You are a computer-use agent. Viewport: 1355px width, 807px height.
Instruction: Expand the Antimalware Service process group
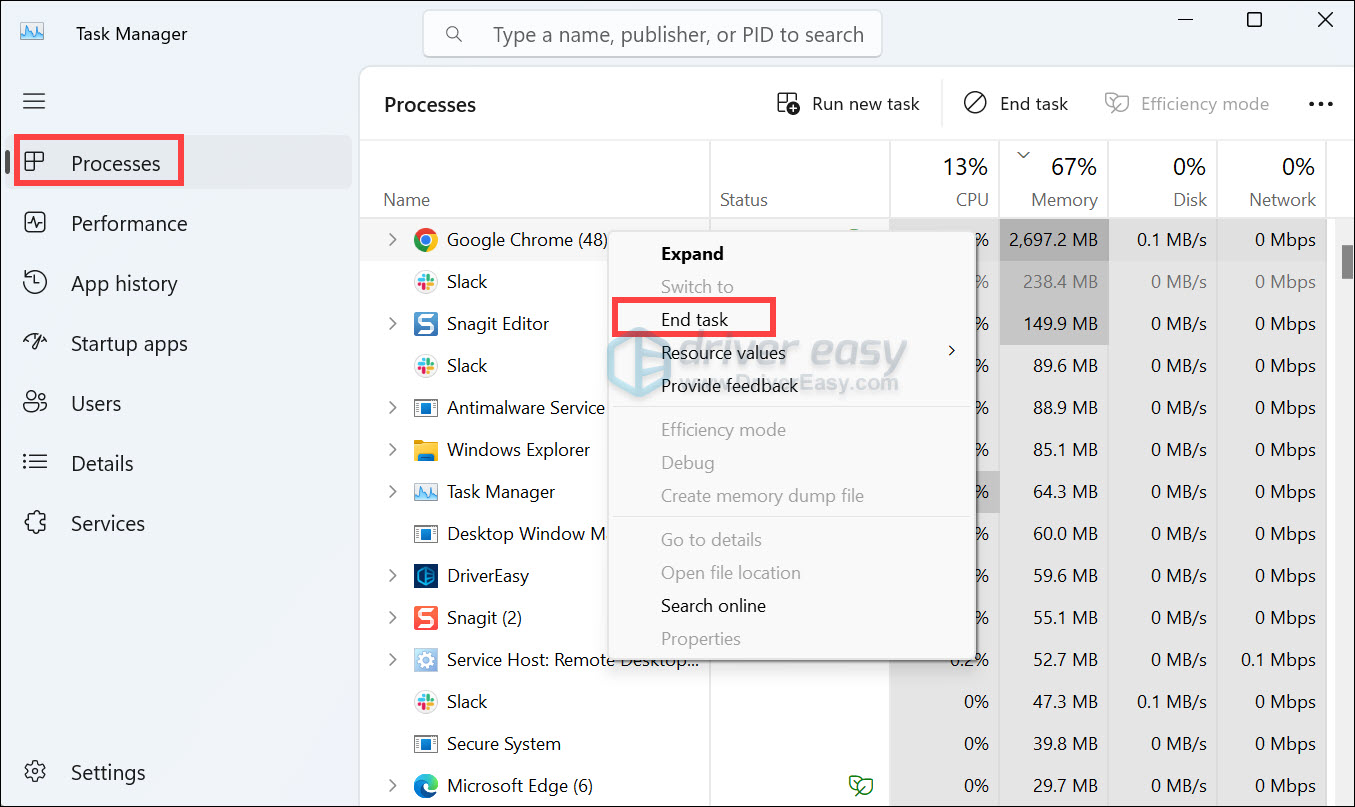click(x=392, y=408)
